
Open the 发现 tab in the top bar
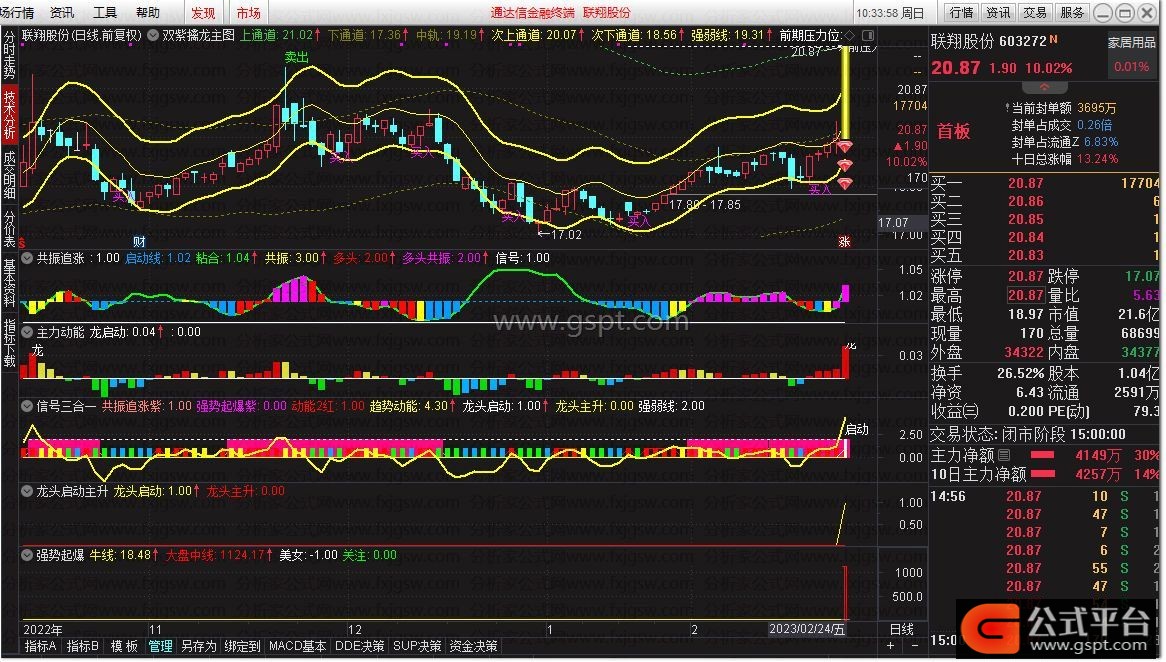click(203, 13)
